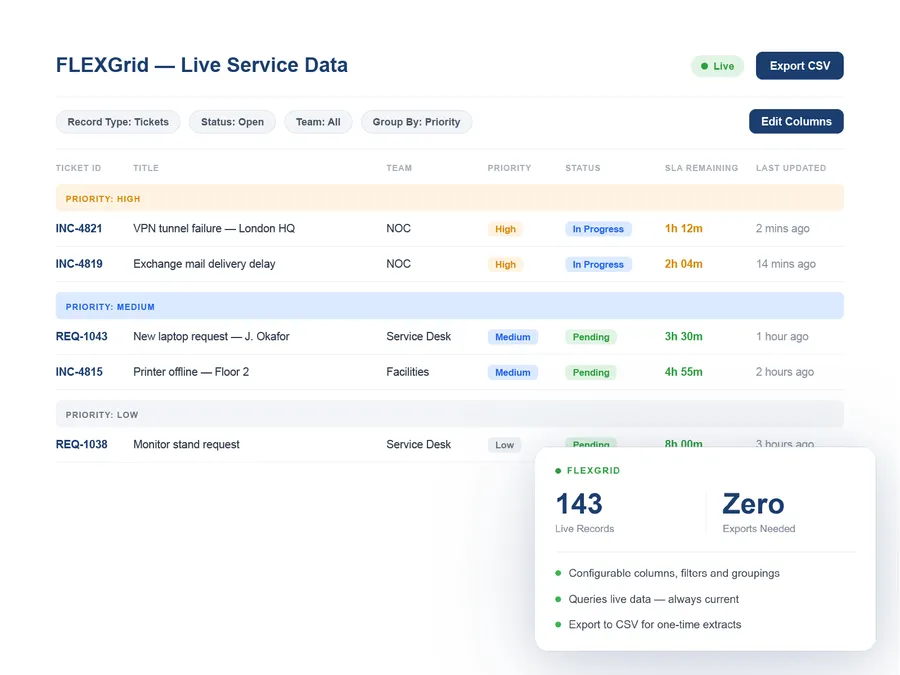Click the Medium priority badge for INC-4815
900x675 pixels.
point(513,373)
